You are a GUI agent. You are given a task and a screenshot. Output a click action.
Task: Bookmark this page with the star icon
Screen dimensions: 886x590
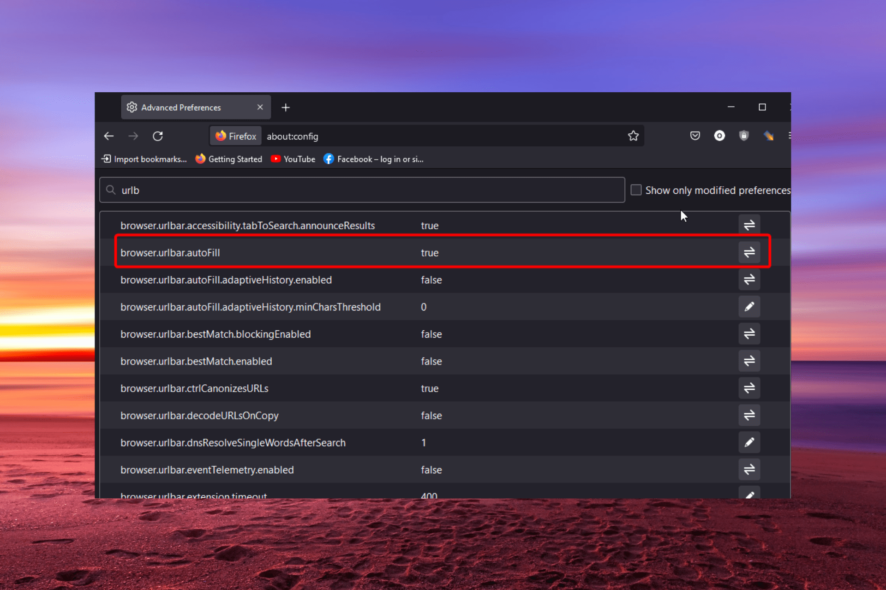point(633,135)
